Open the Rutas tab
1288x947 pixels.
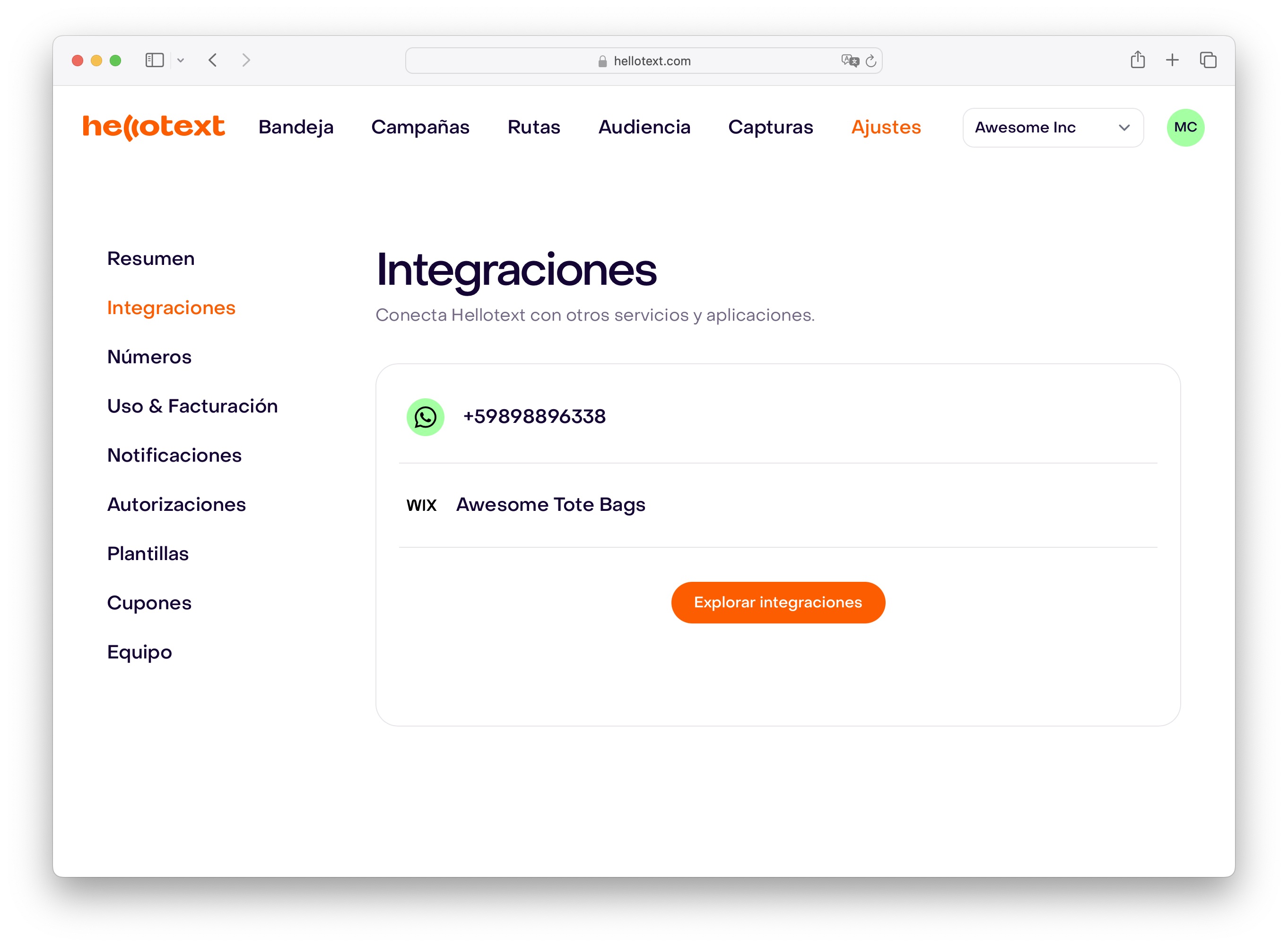534,127
